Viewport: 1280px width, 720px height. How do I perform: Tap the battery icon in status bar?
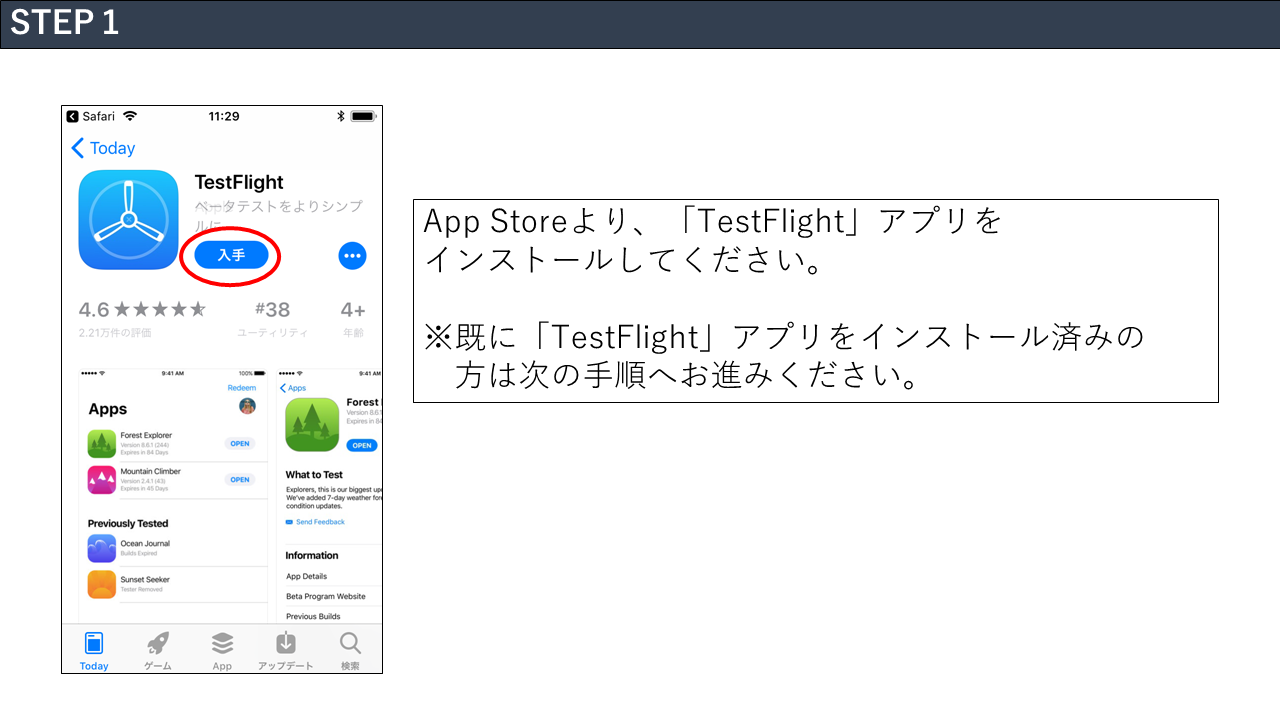[x=363, y=116]
